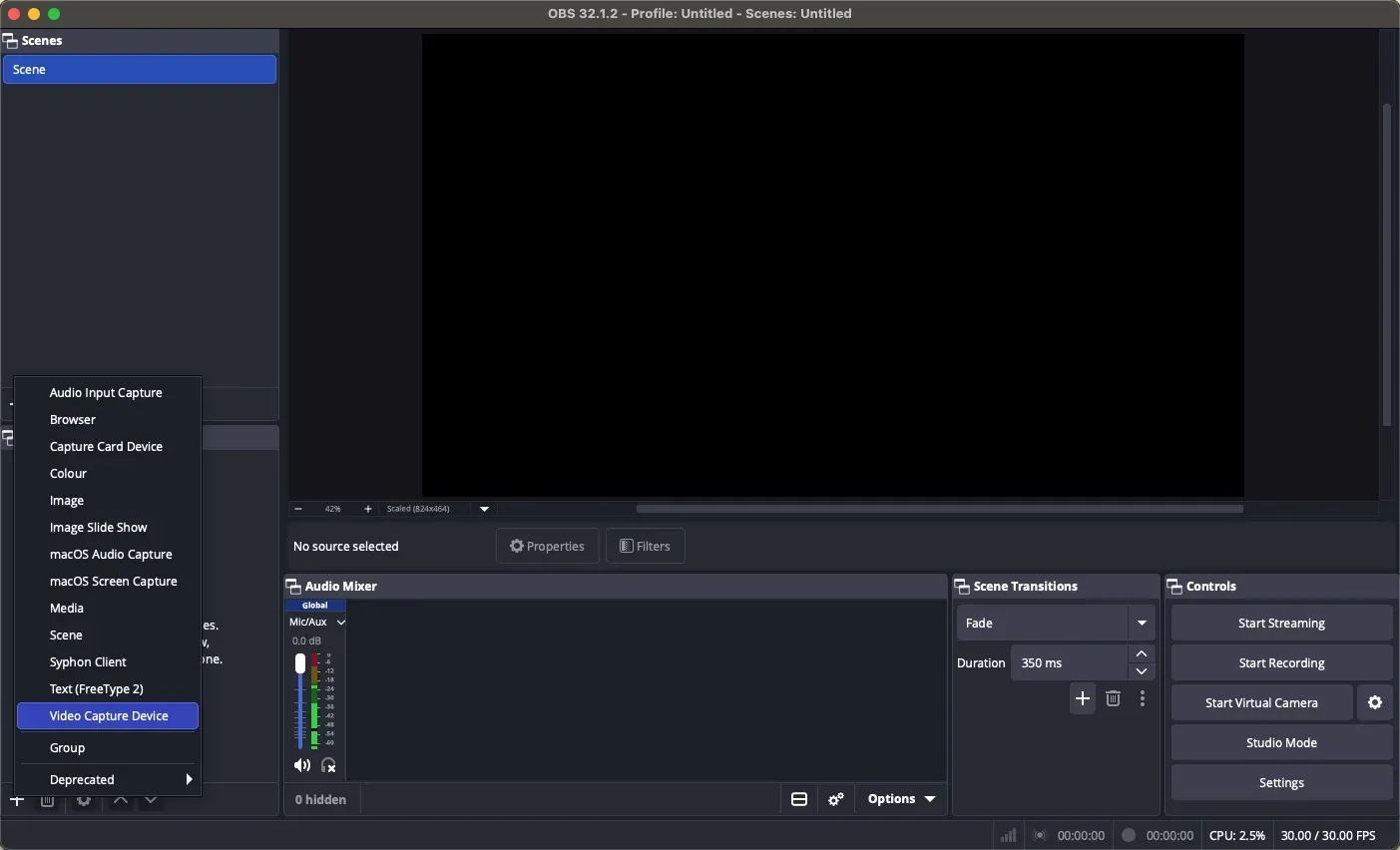Screen dimensions: 1400x850
Task: Add a new scene transition
Action: point(1084,698)
